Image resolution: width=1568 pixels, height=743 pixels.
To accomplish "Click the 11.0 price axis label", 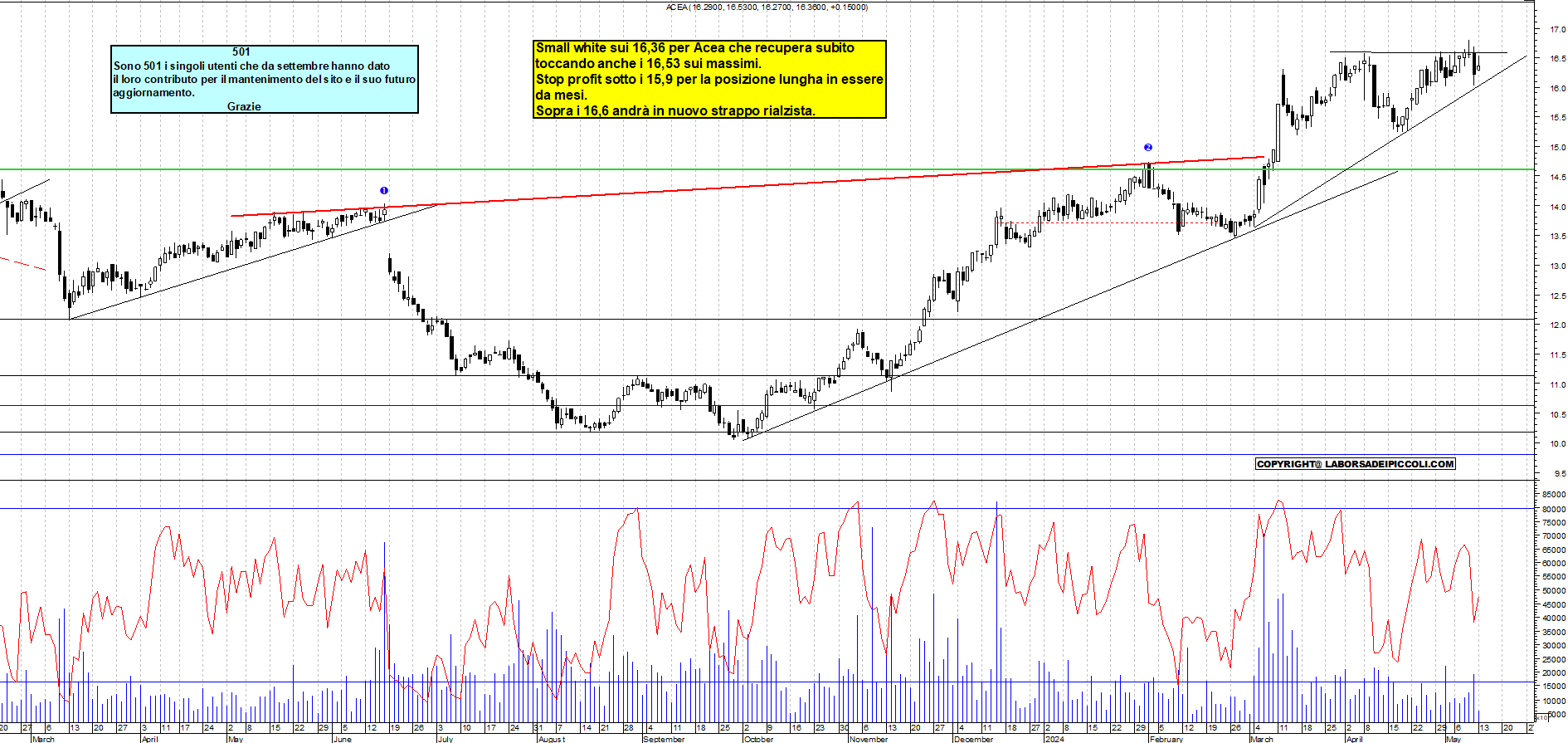I will tap(1557, 384).
